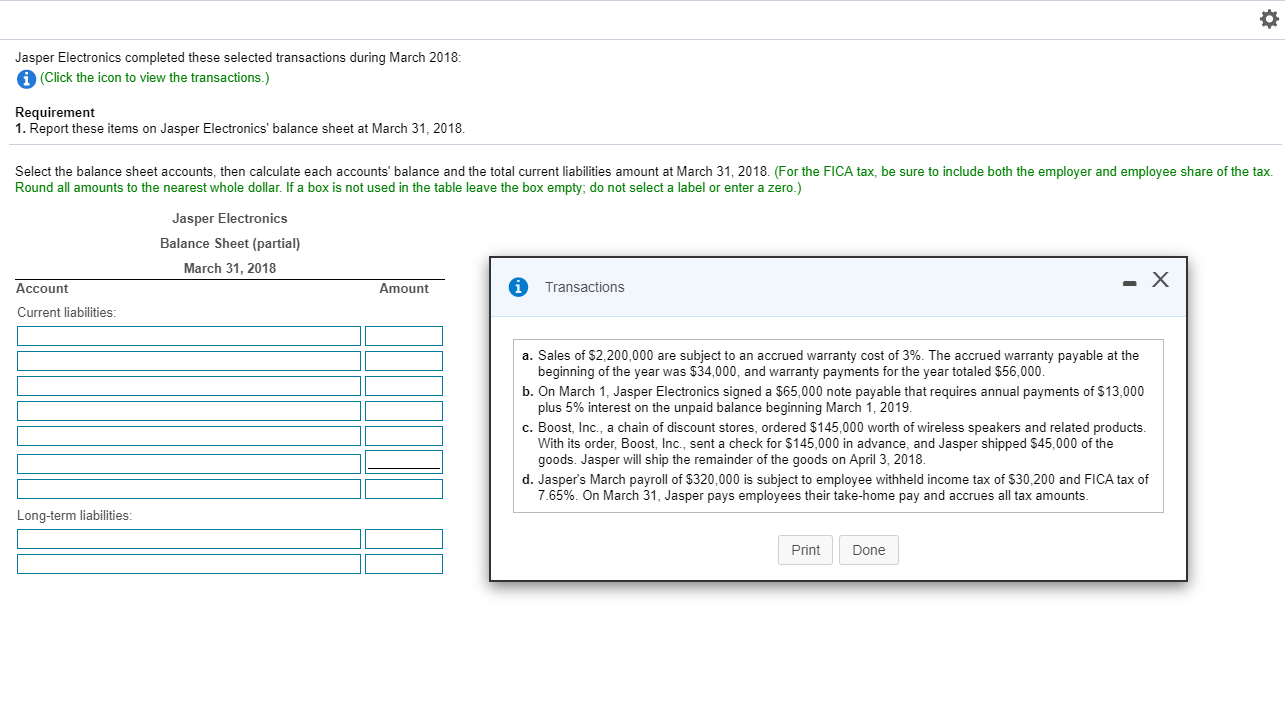Viewport: 1285px width, 708px height.
Task: Click first long-term liabilities amount box
Action: pos(404,539)
